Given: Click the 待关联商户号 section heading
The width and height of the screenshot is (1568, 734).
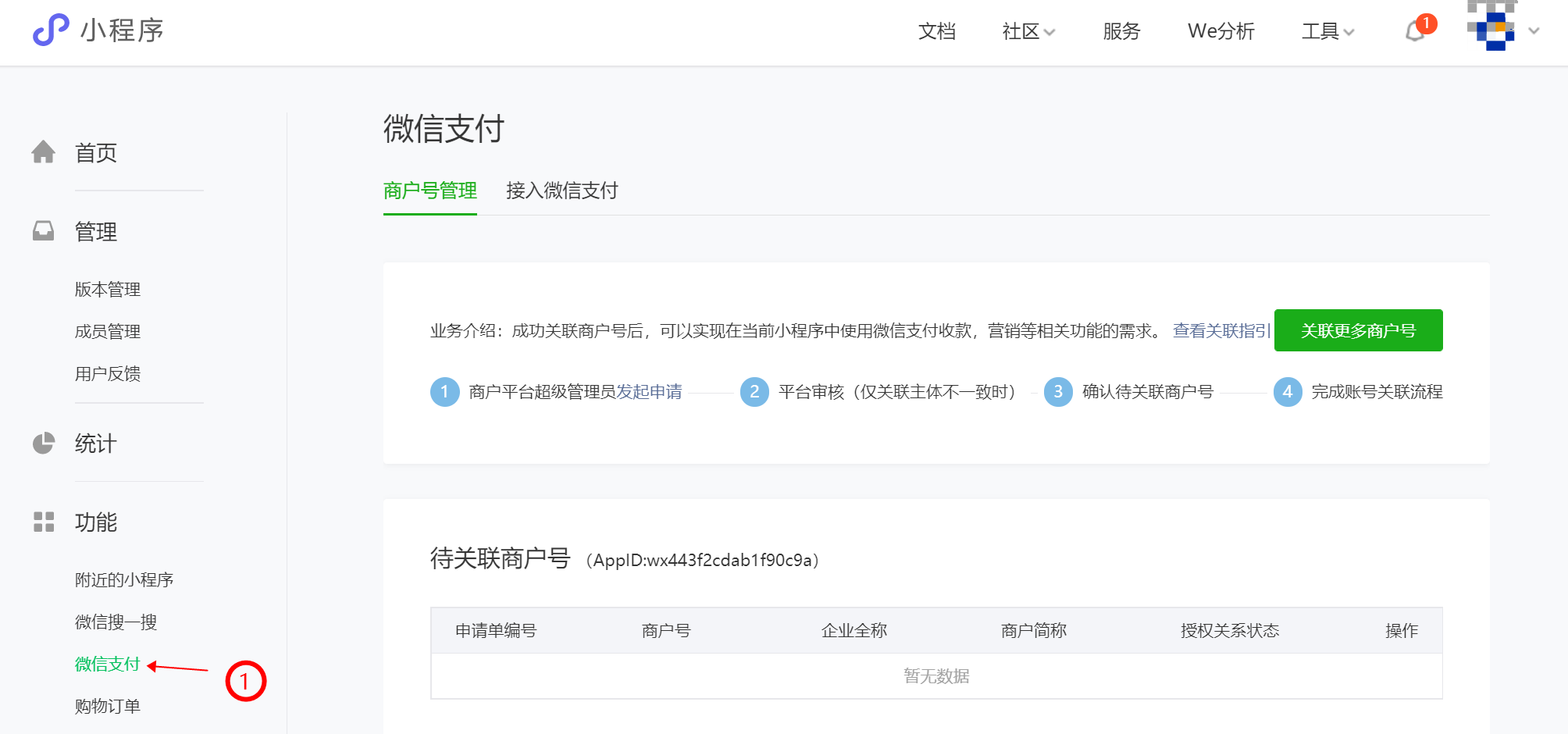Looking at the screenshot, I should coord(501,558).
